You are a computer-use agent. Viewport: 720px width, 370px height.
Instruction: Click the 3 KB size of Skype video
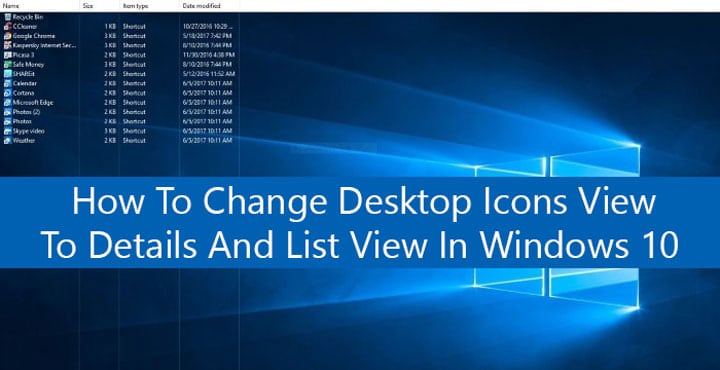[x=110, y=131]
